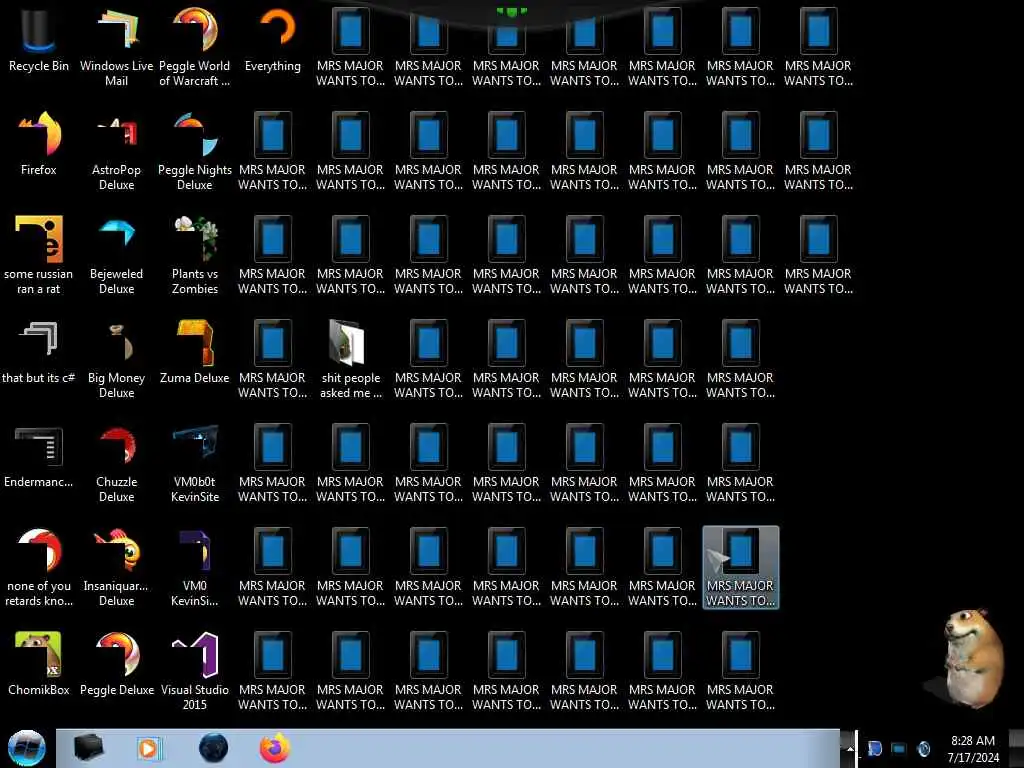The width and height of the screenshot is (1024, 768).
Task: Open Action Center flag tray icon
Action: 874,748
